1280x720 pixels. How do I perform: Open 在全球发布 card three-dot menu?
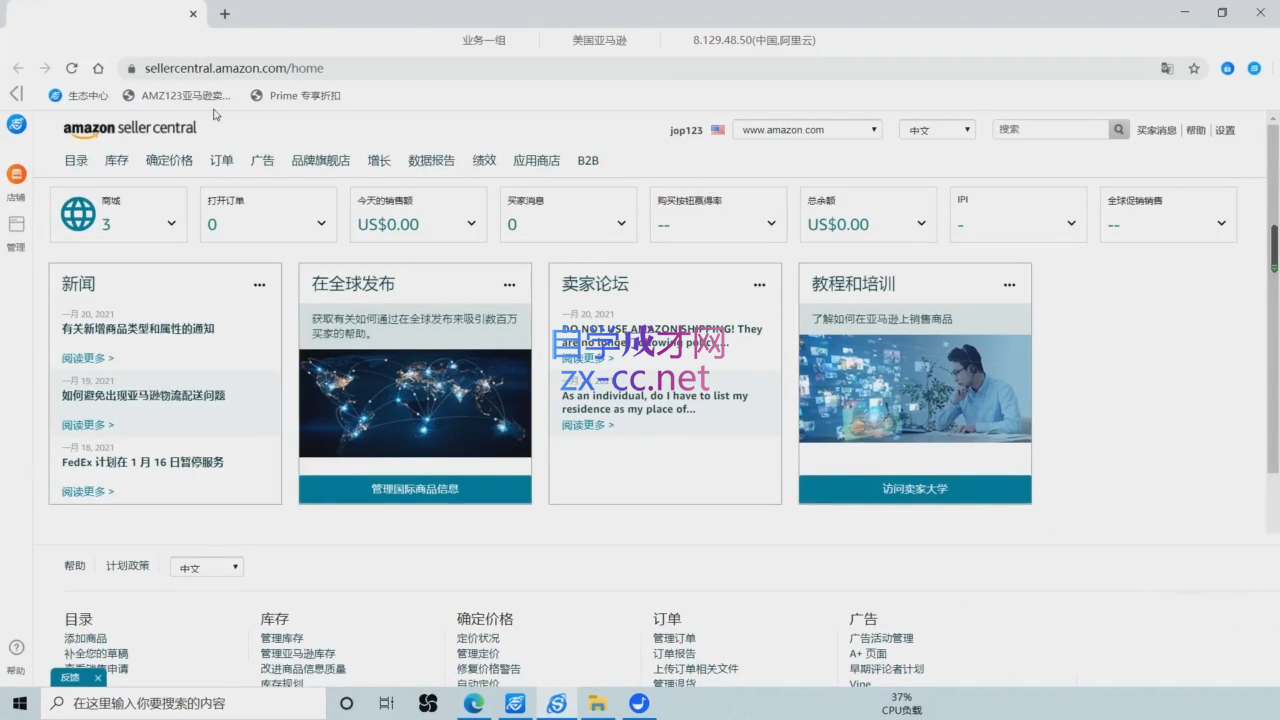(510, 285)
